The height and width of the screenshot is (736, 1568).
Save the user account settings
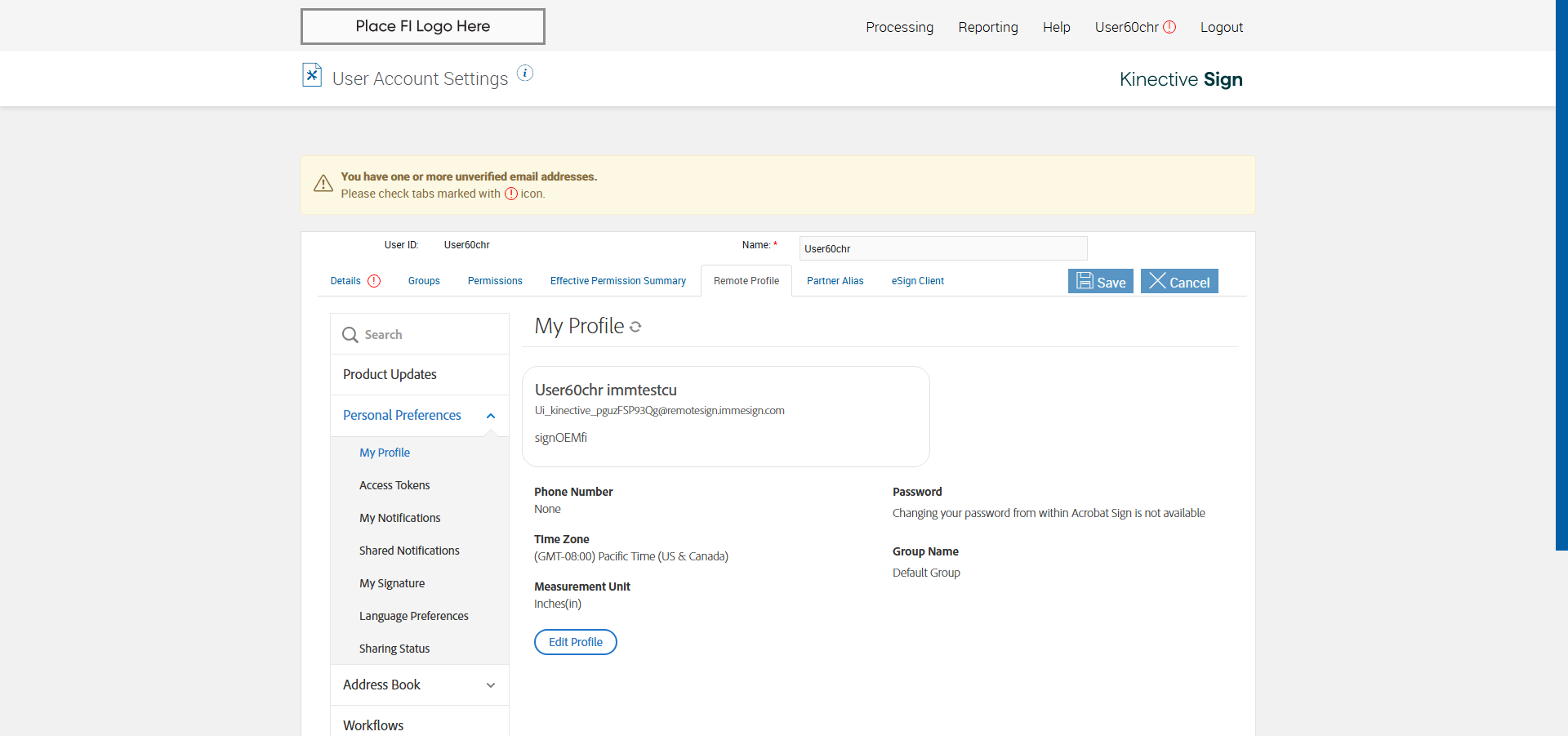point(1100,282)
